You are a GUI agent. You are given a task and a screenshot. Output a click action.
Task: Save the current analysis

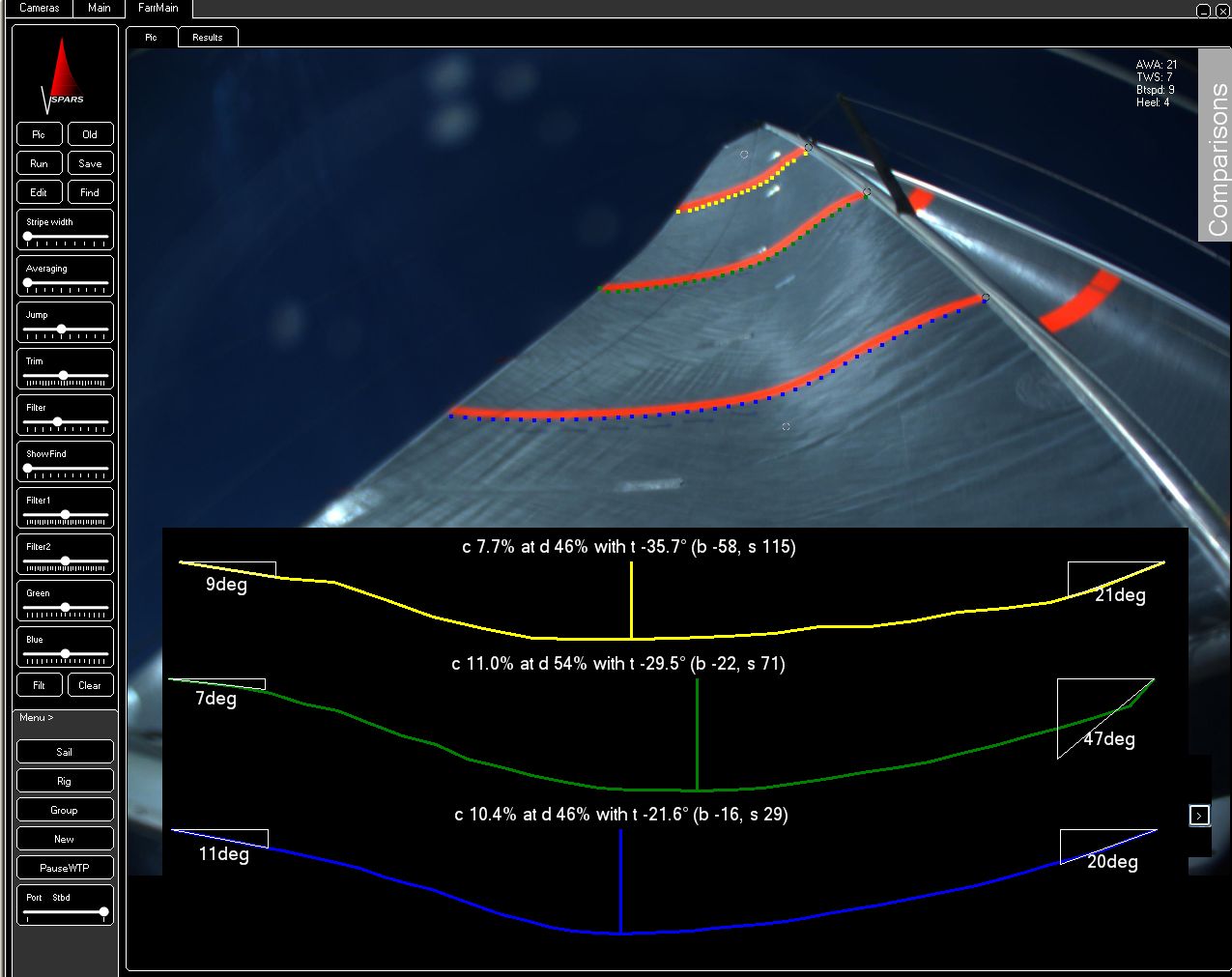[x=91, y=162]
